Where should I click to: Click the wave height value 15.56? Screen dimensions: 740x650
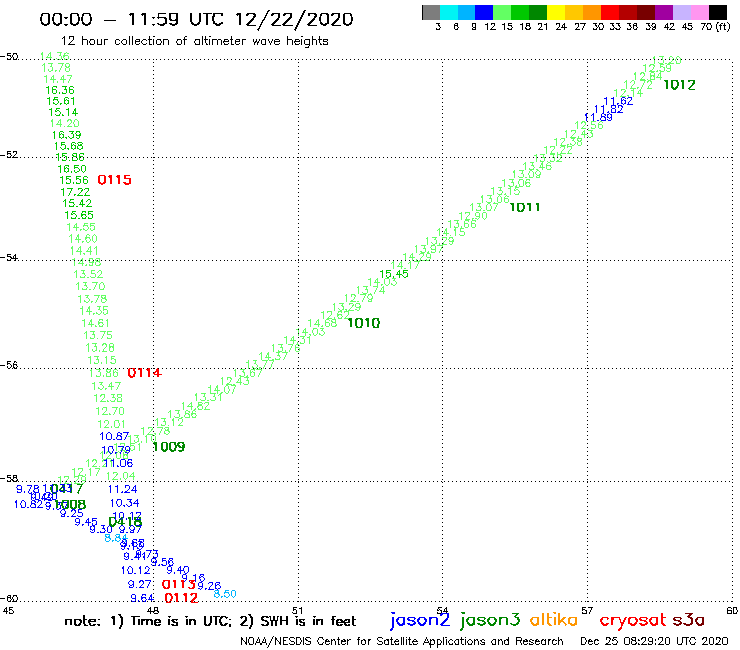pos(74,180)
